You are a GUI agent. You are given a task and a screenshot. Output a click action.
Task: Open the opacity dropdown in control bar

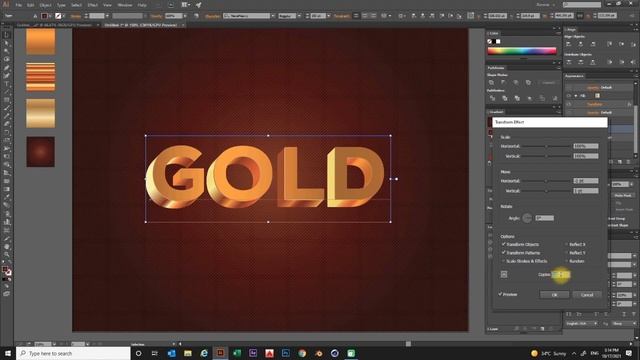(185, 16)
